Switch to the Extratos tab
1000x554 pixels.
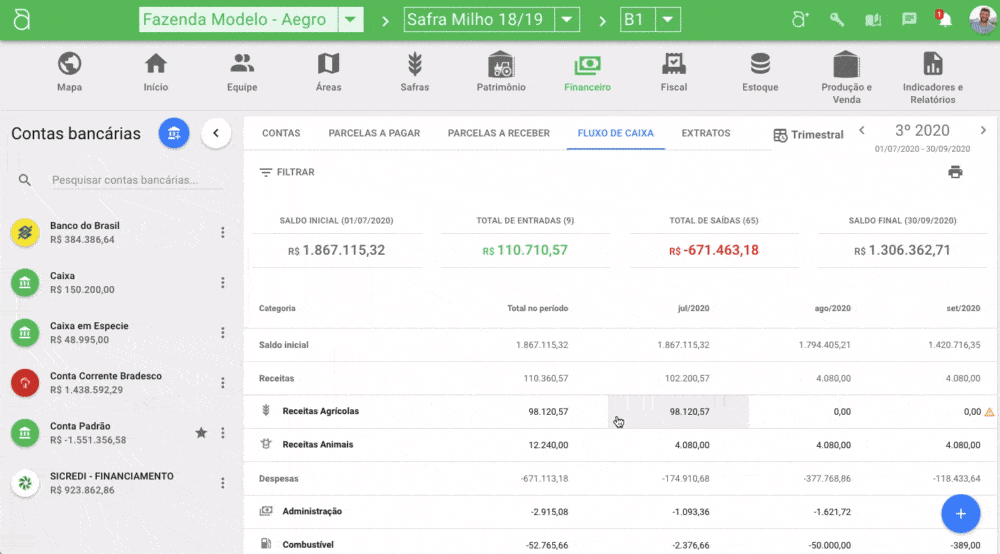point(705,133)
